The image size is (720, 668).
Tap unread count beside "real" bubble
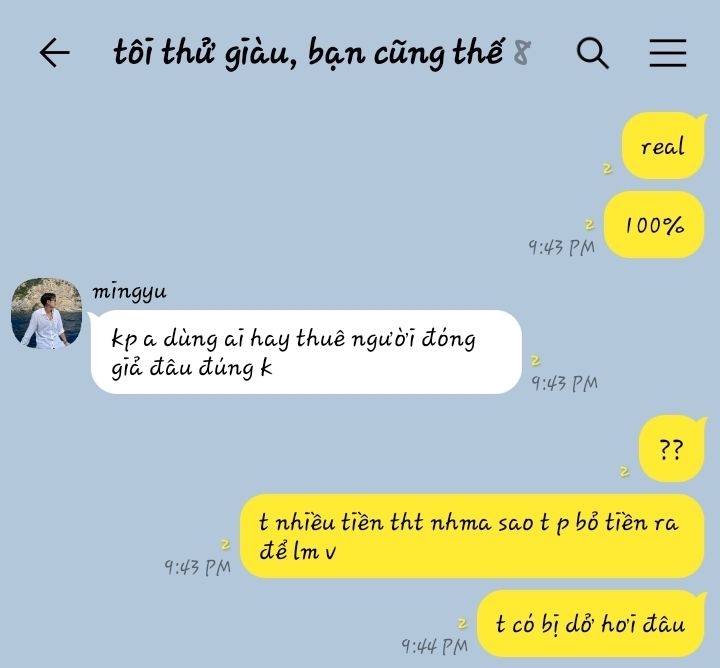(608, 168)
